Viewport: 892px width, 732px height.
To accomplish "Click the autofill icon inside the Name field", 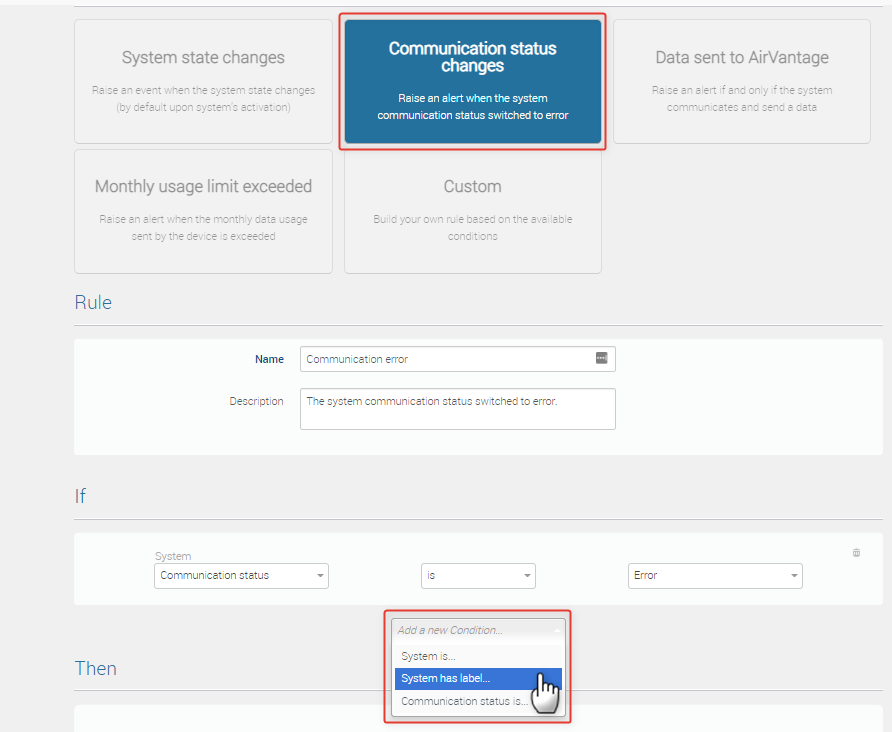I will click(601, 359).
